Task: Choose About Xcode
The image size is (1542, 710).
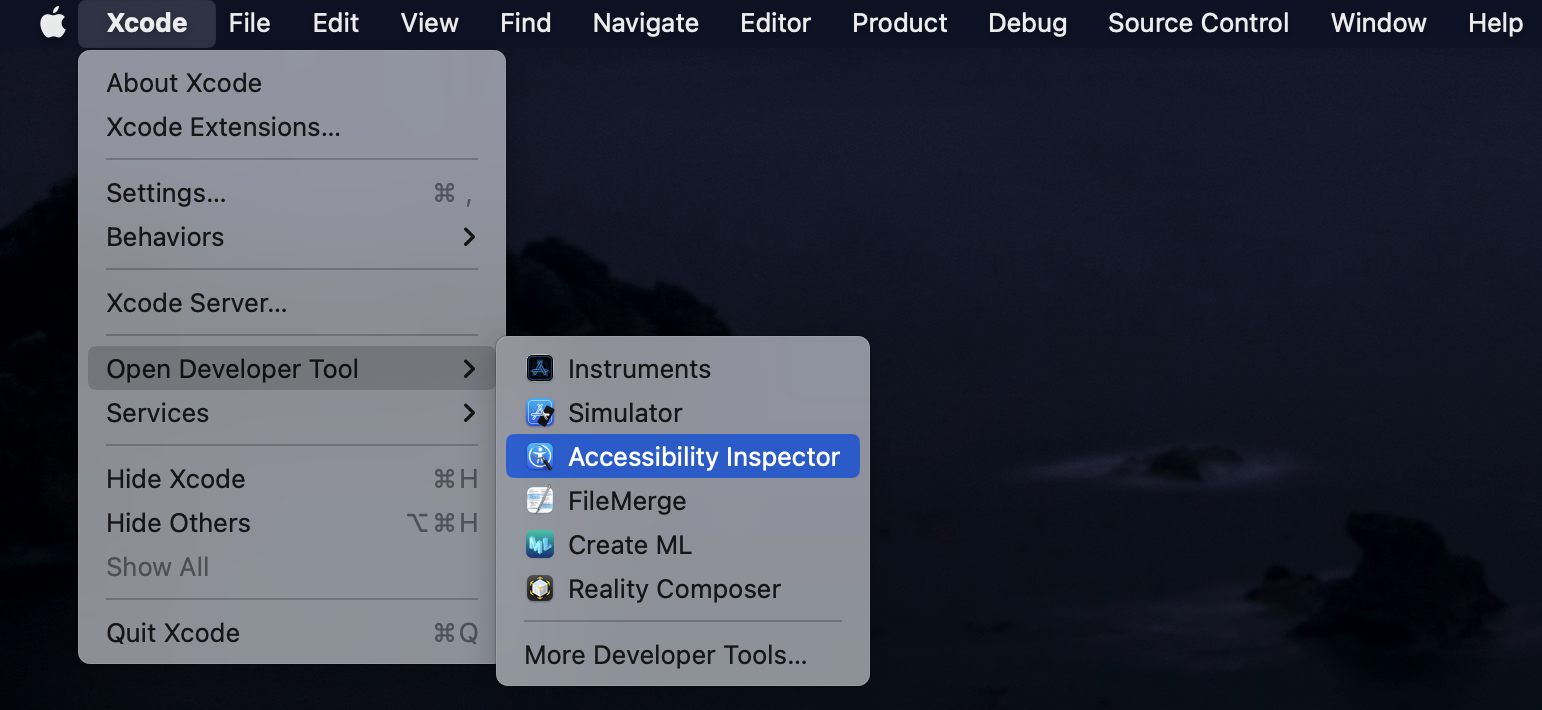Action: coord(184,82)
